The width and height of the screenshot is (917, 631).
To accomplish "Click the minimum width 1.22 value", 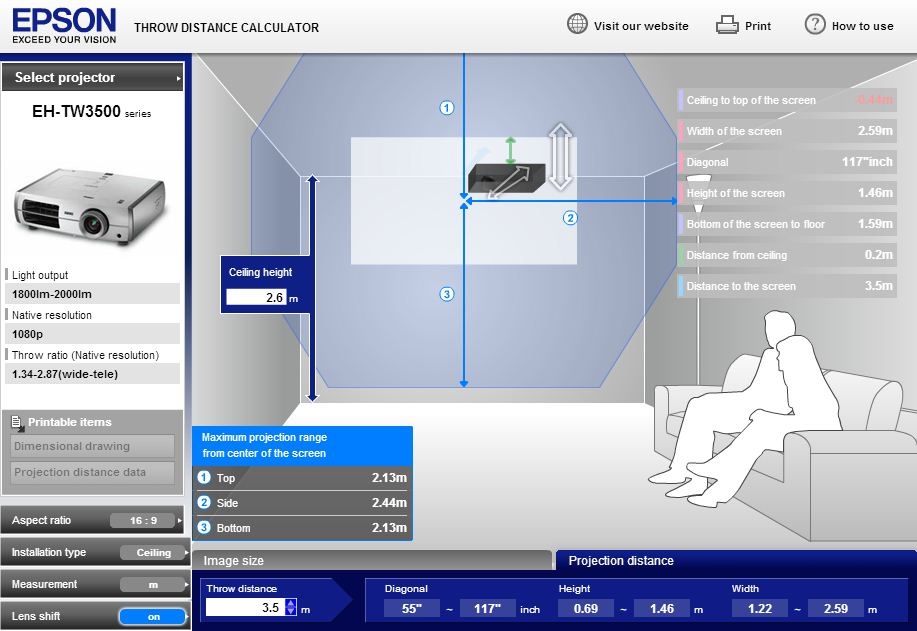I will point(760,609).
